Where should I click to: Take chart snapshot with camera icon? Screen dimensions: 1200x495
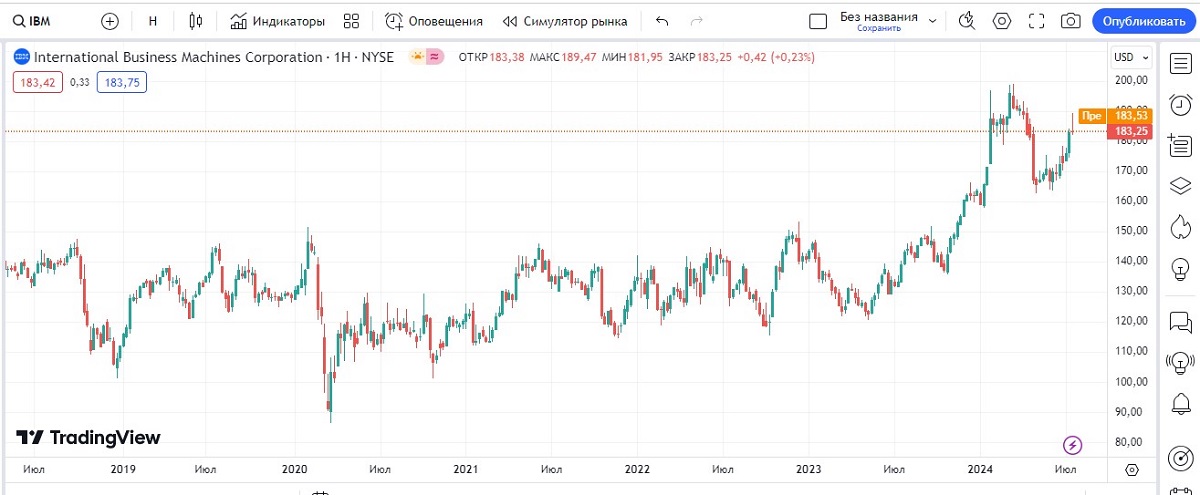pos(1070,21)
